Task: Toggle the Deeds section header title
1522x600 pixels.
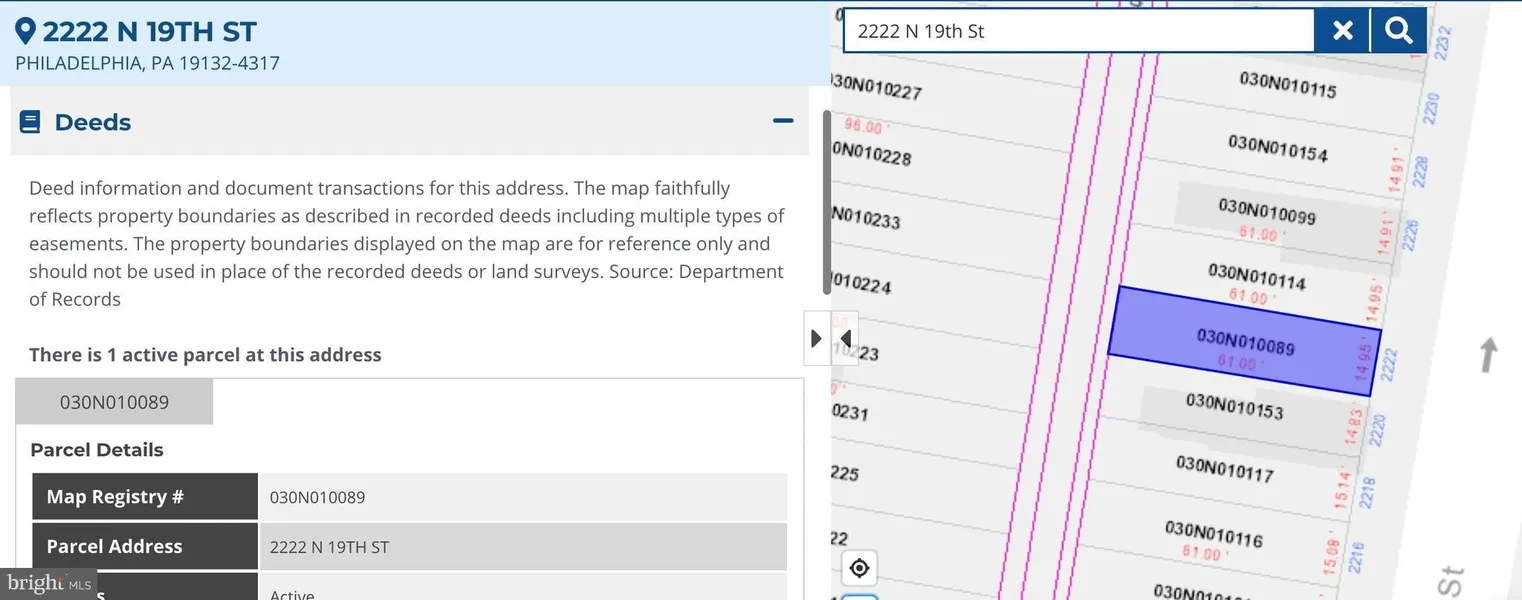Action: (93, 122)
